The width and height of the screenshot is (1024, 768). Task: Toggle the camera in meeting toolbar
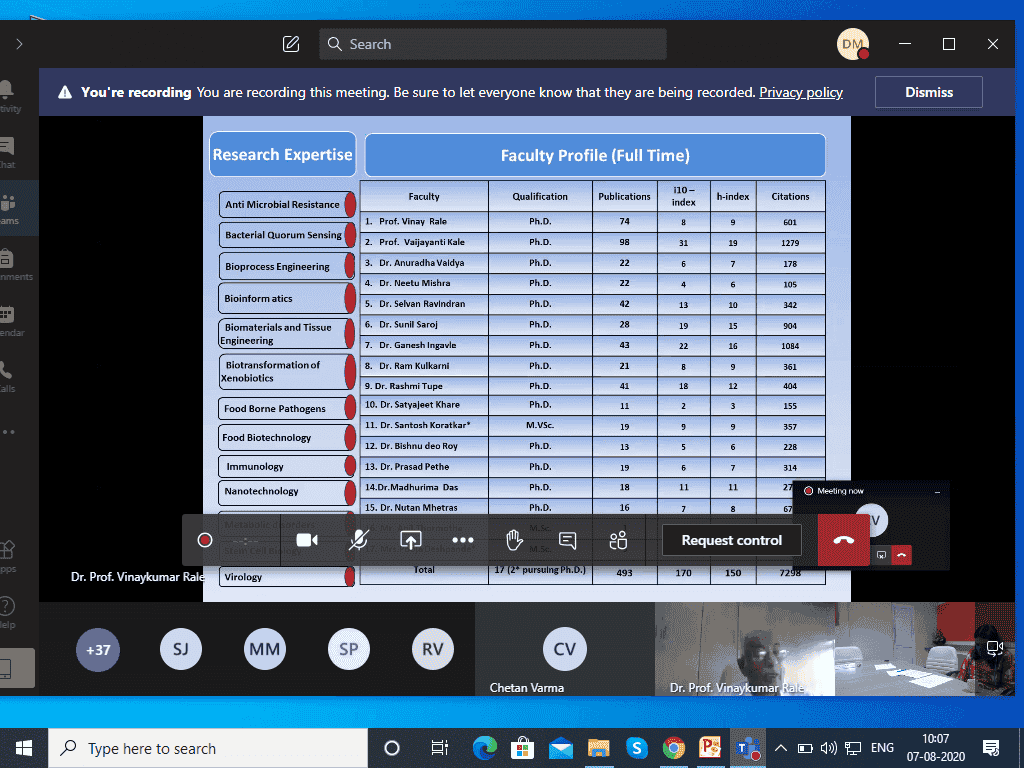tap(307, 540)
